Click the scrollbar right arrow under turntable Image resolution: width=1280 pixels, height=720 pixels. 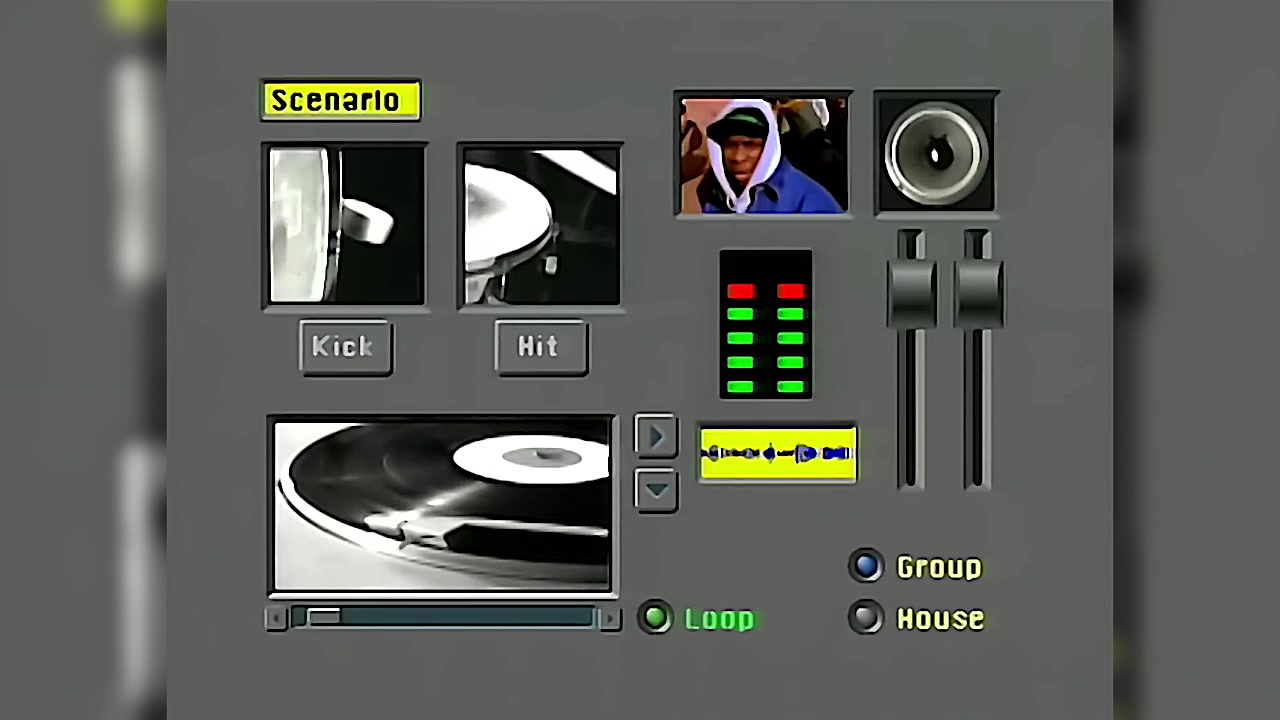pyautogui.click(x=608, y=619)
